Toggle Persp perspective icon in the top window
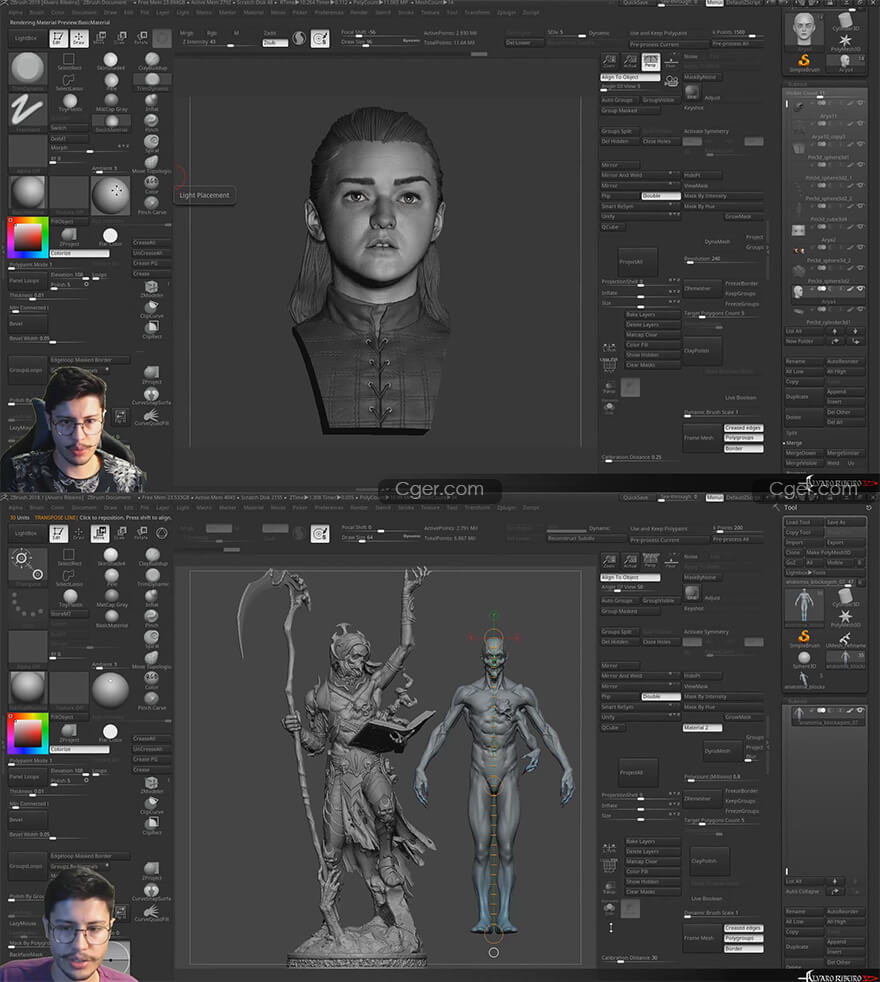This screenshot has height=982, width=880. pos(650,61)
